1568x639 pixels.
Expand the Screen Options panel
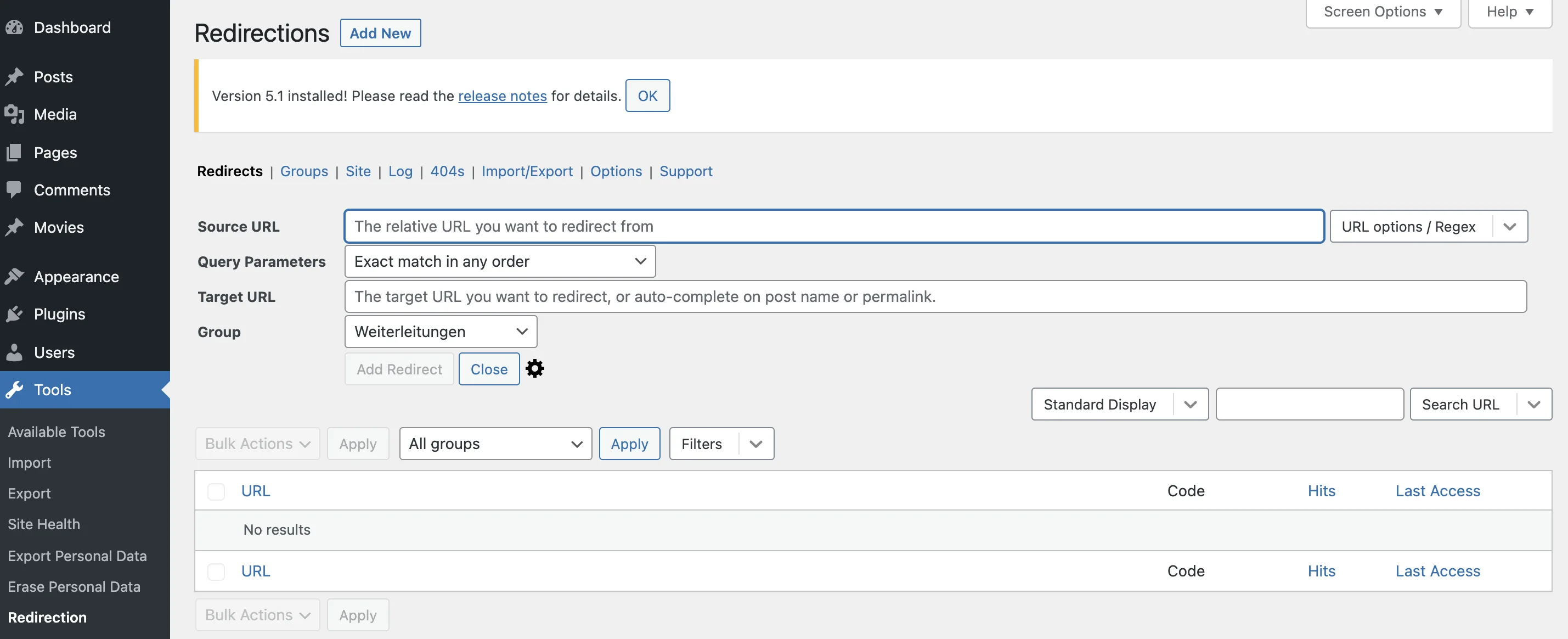[1383, 12]
